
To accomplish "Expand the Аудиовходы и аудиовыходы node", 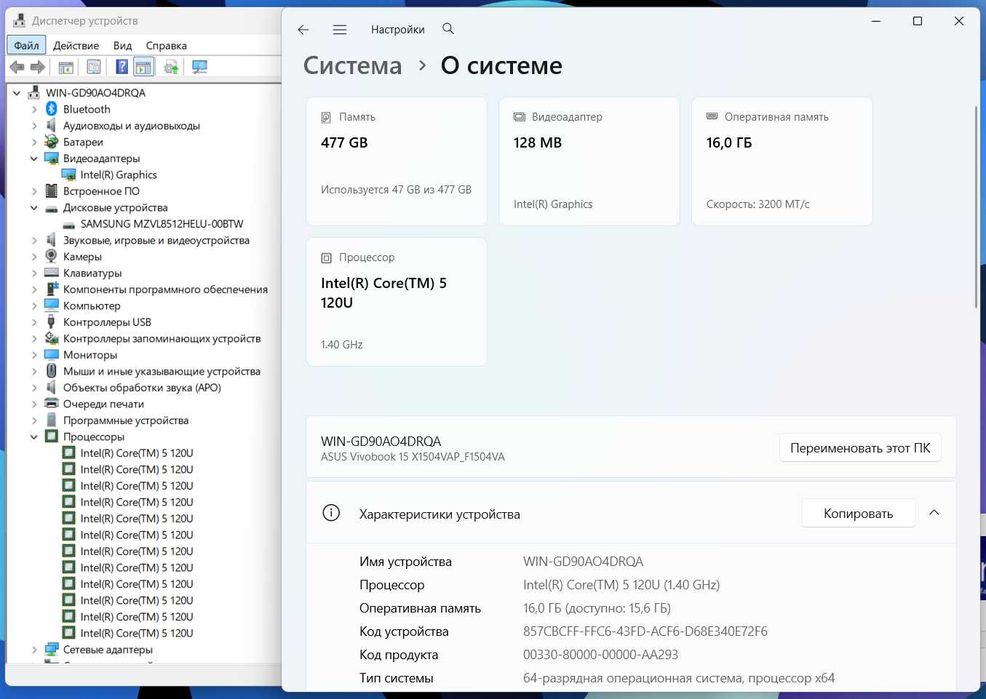I will click(34, 126).
